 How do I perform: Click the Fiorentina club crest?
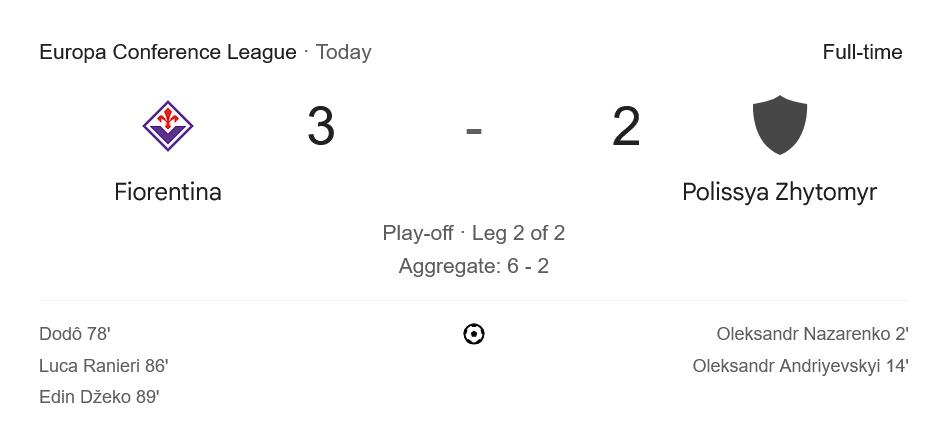(x=168, y=126)
